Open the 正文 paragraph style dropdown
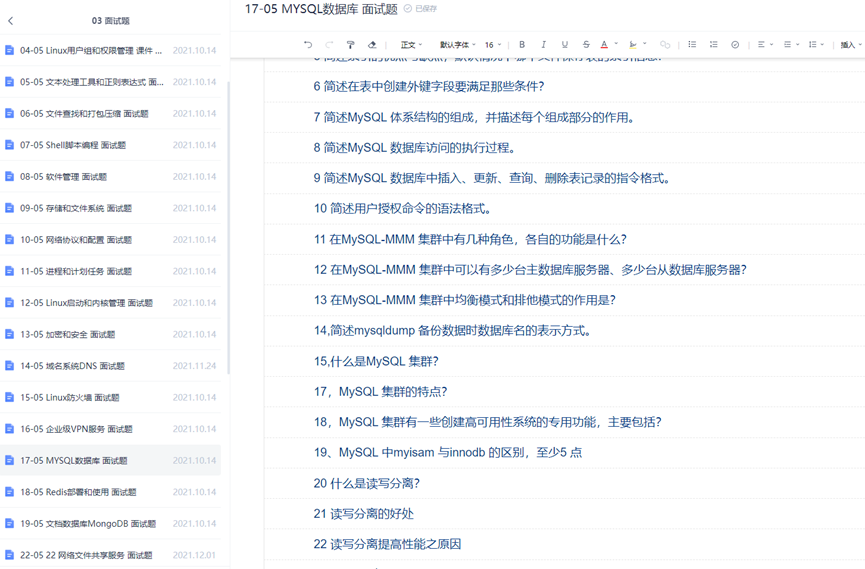 (x=411, y=45)
